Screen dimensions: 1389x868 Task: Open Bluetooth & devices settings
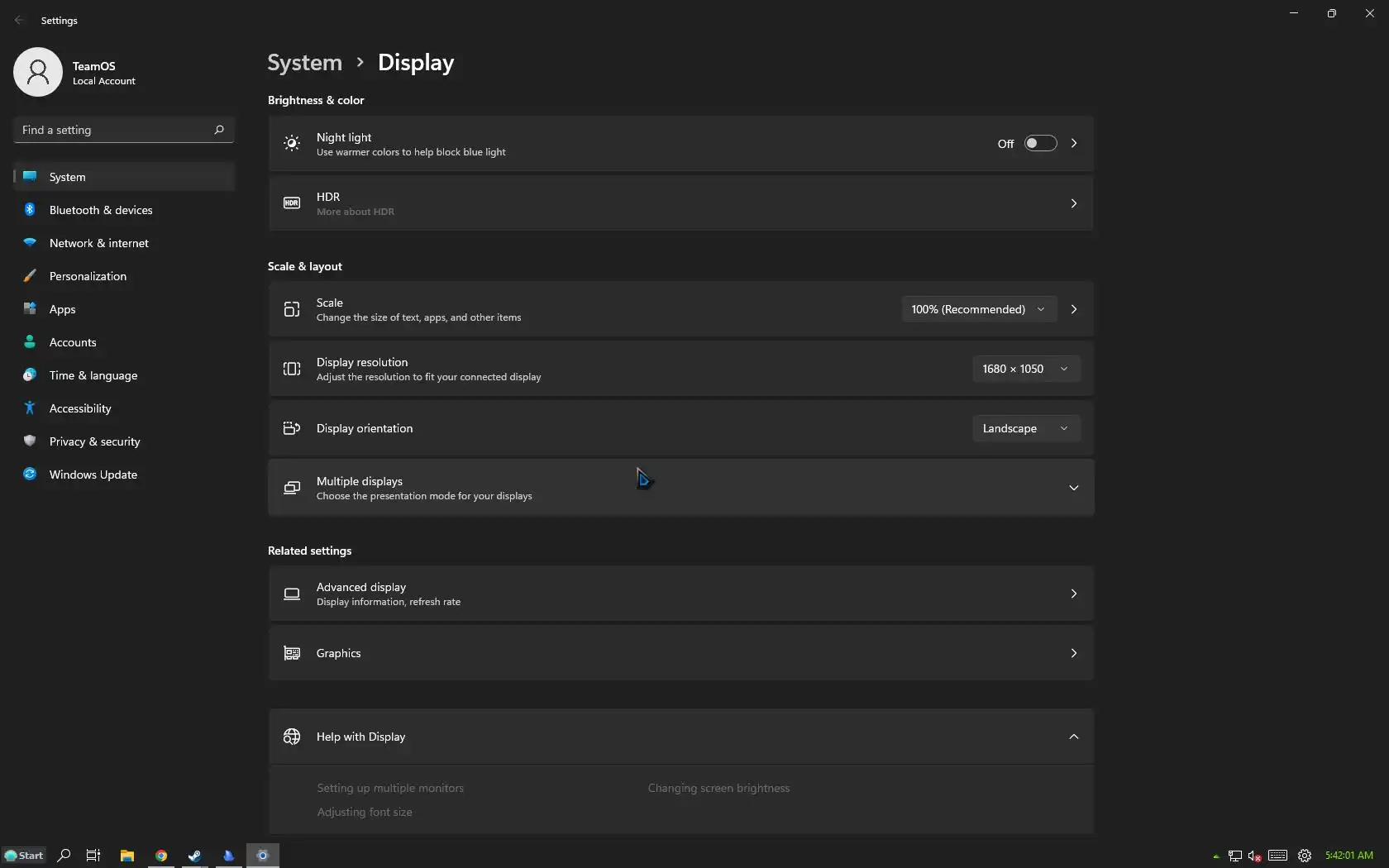click(100, 210)
